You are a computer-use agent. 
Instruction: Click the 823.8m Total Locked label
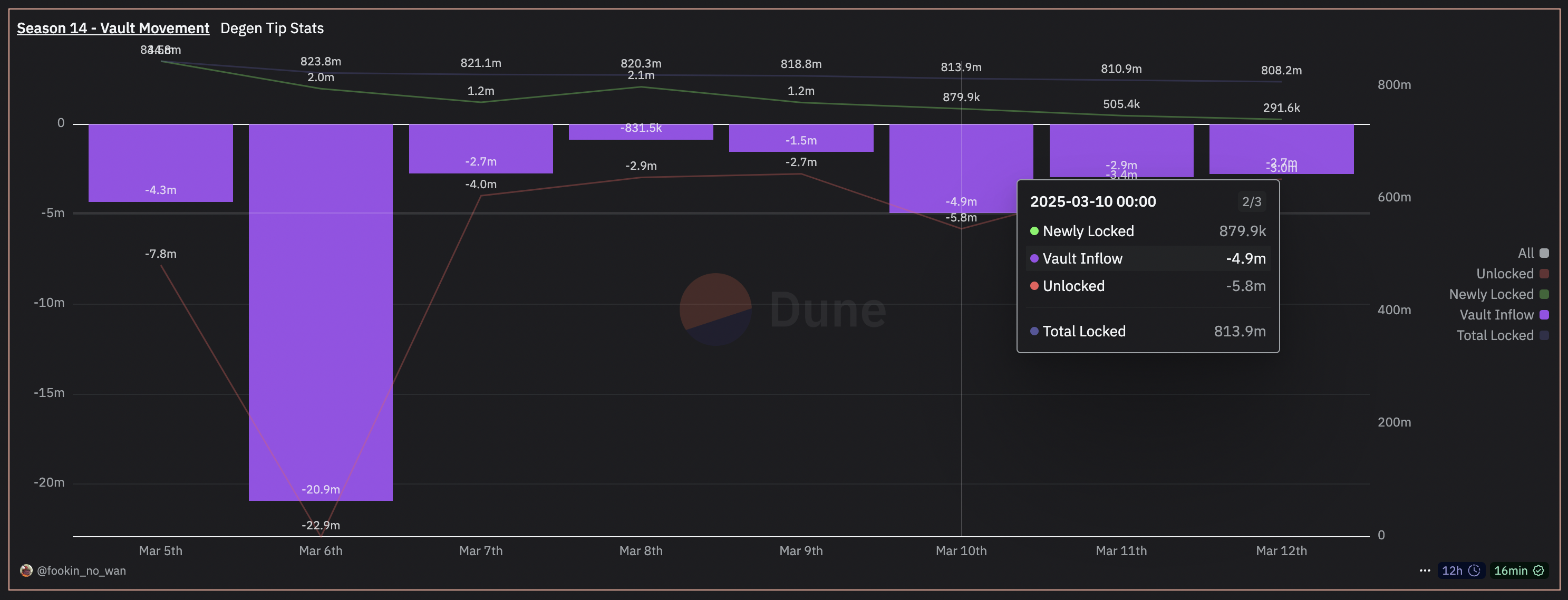click(x=321, y=62)
